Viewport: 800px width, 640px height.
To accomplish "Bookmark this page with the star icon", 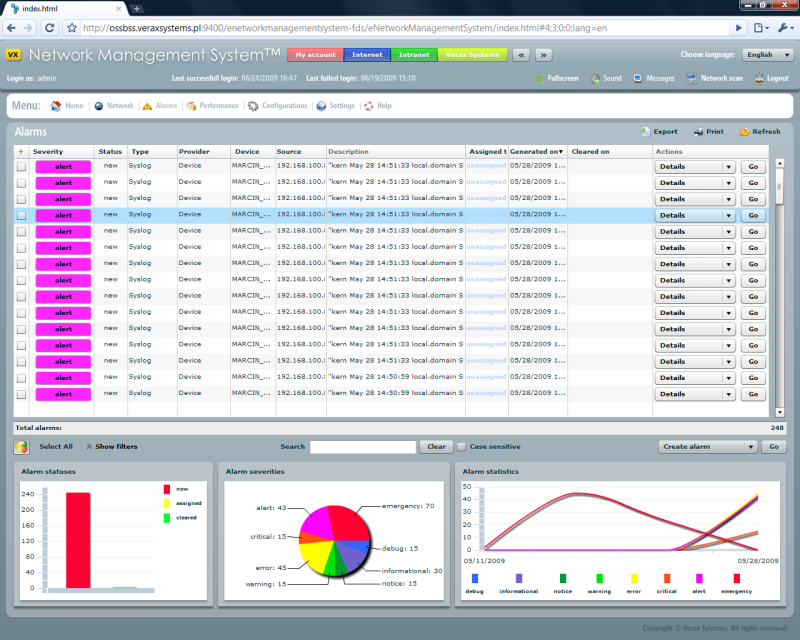I will click(x=72, y=28).
